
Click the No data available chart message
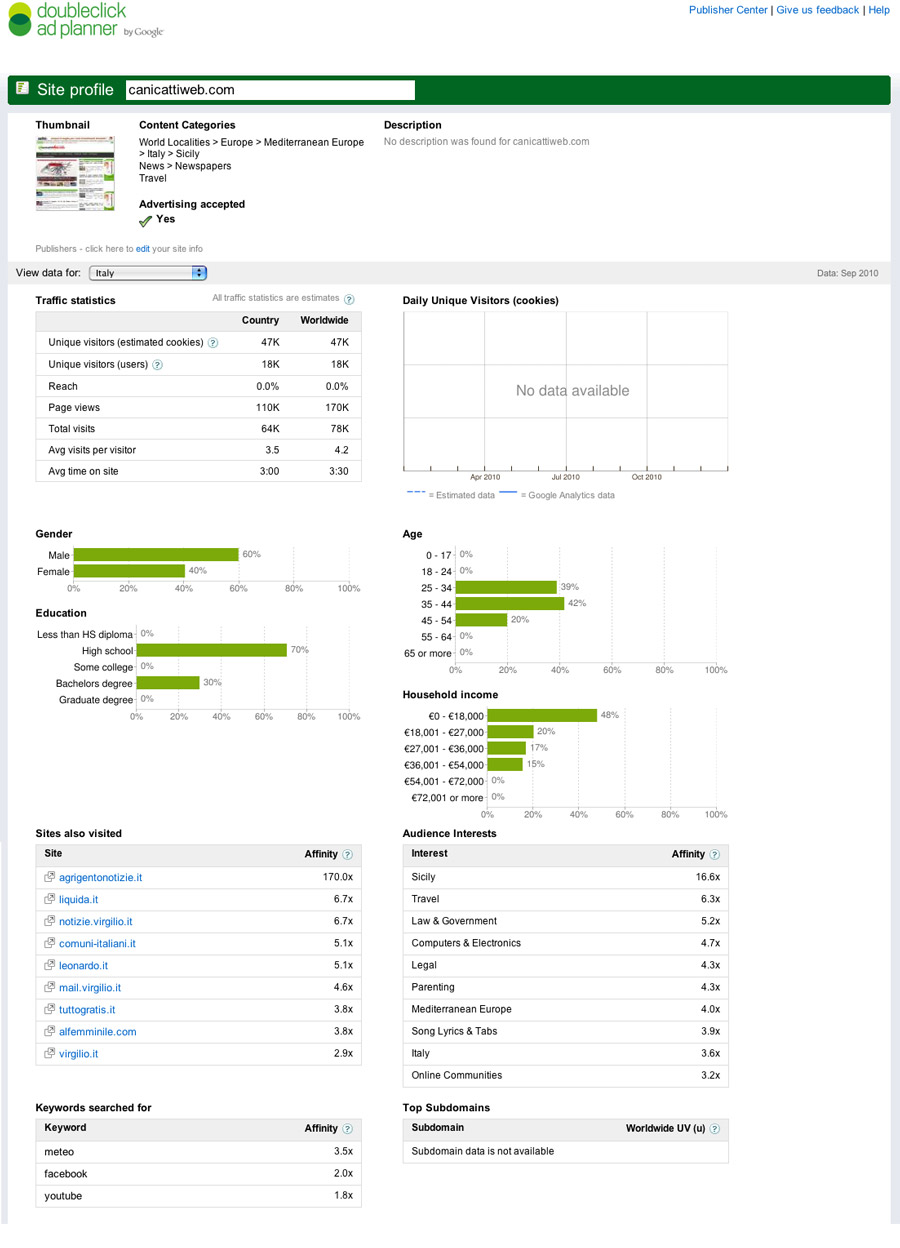click(x=572, y=391)
